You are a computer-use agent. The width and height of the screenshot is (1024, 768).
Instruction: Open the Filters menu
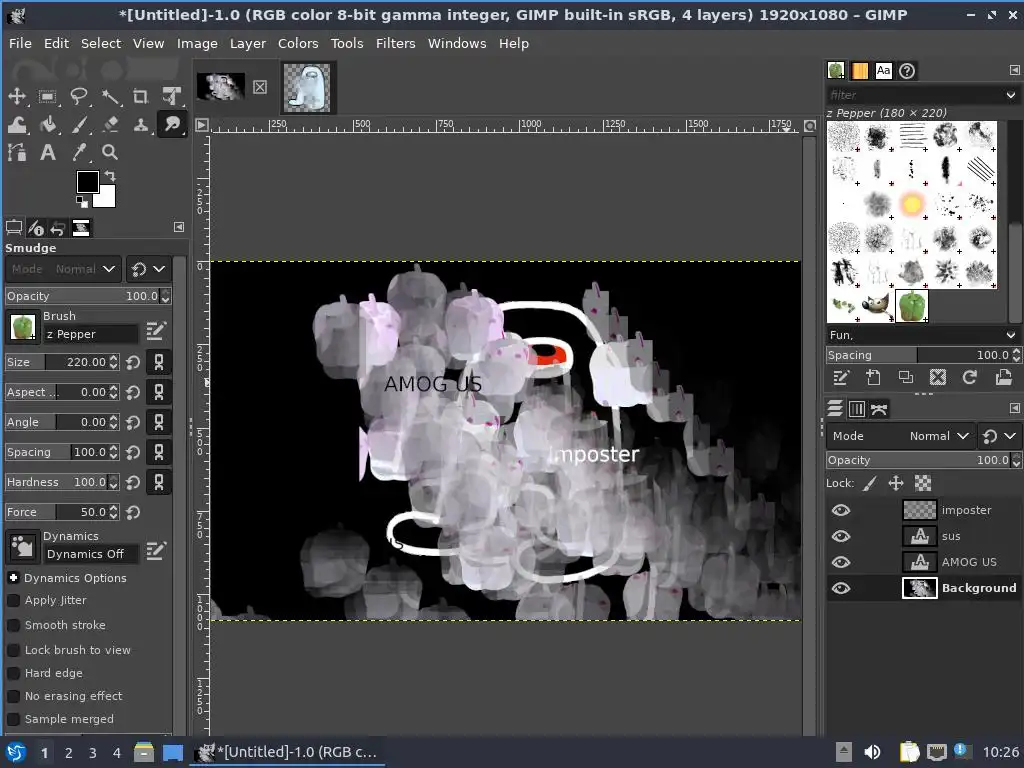(x=395, y=44)
